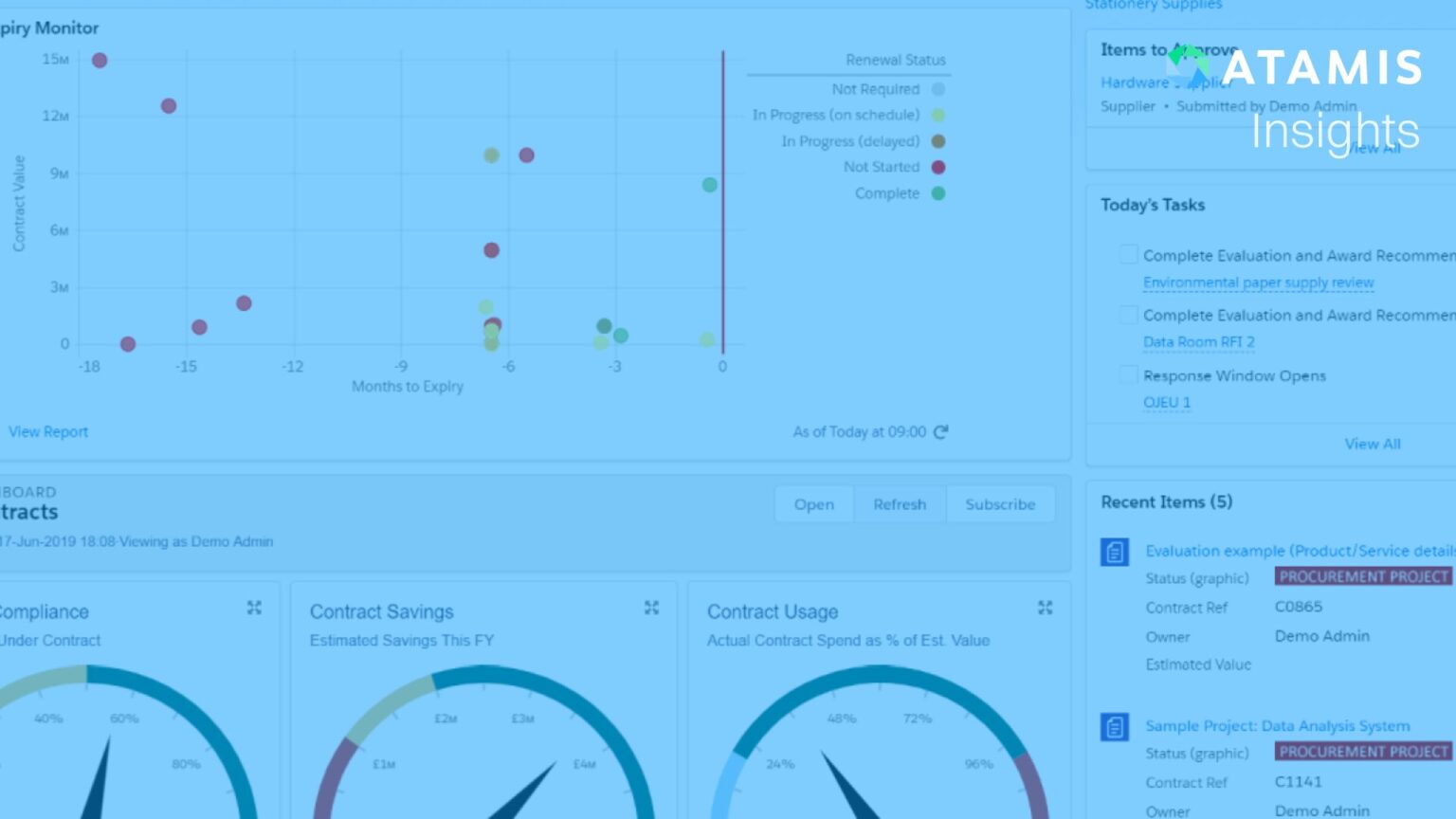Click the refresh icon beside As of Today
1456x819 pixels.
coord(940,432)
